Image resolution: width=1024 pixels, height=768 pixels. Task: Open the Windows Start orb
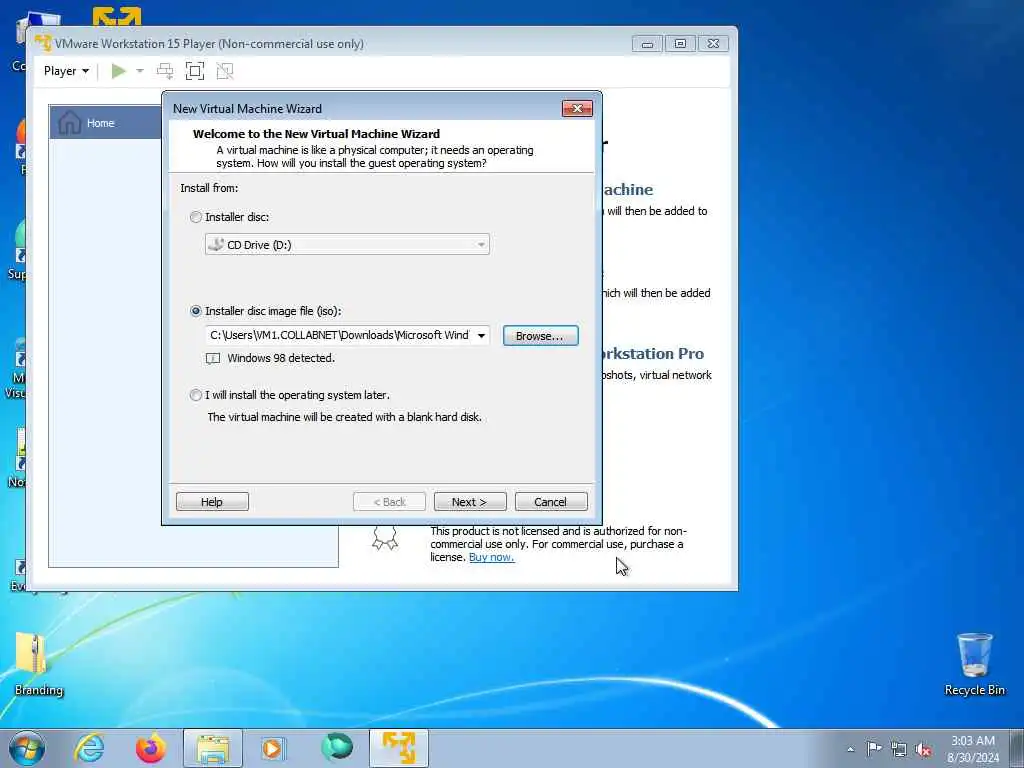[27, 748]
